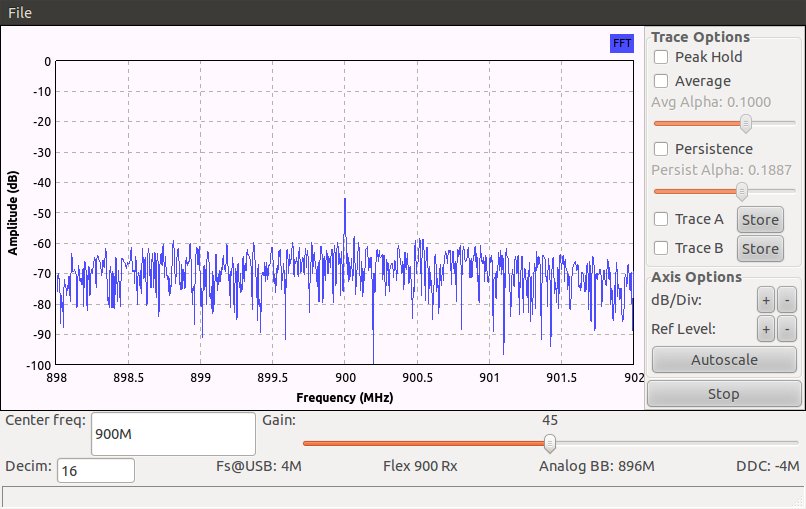The height and width of the screenshot is (509, 806).
Task: Open the File menu
Action: point(20,12)
